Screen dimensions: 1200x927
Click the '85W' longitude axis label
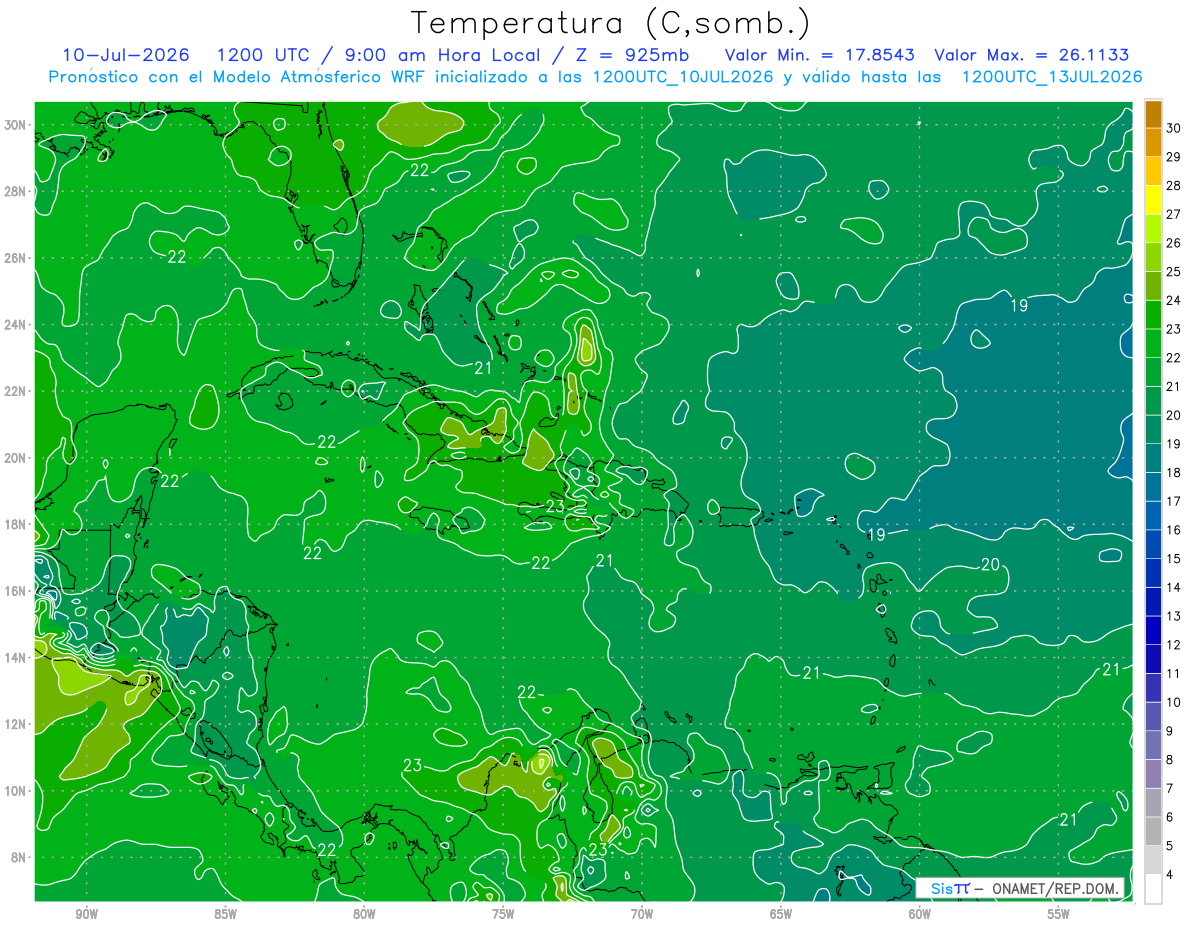coord(226,914)
